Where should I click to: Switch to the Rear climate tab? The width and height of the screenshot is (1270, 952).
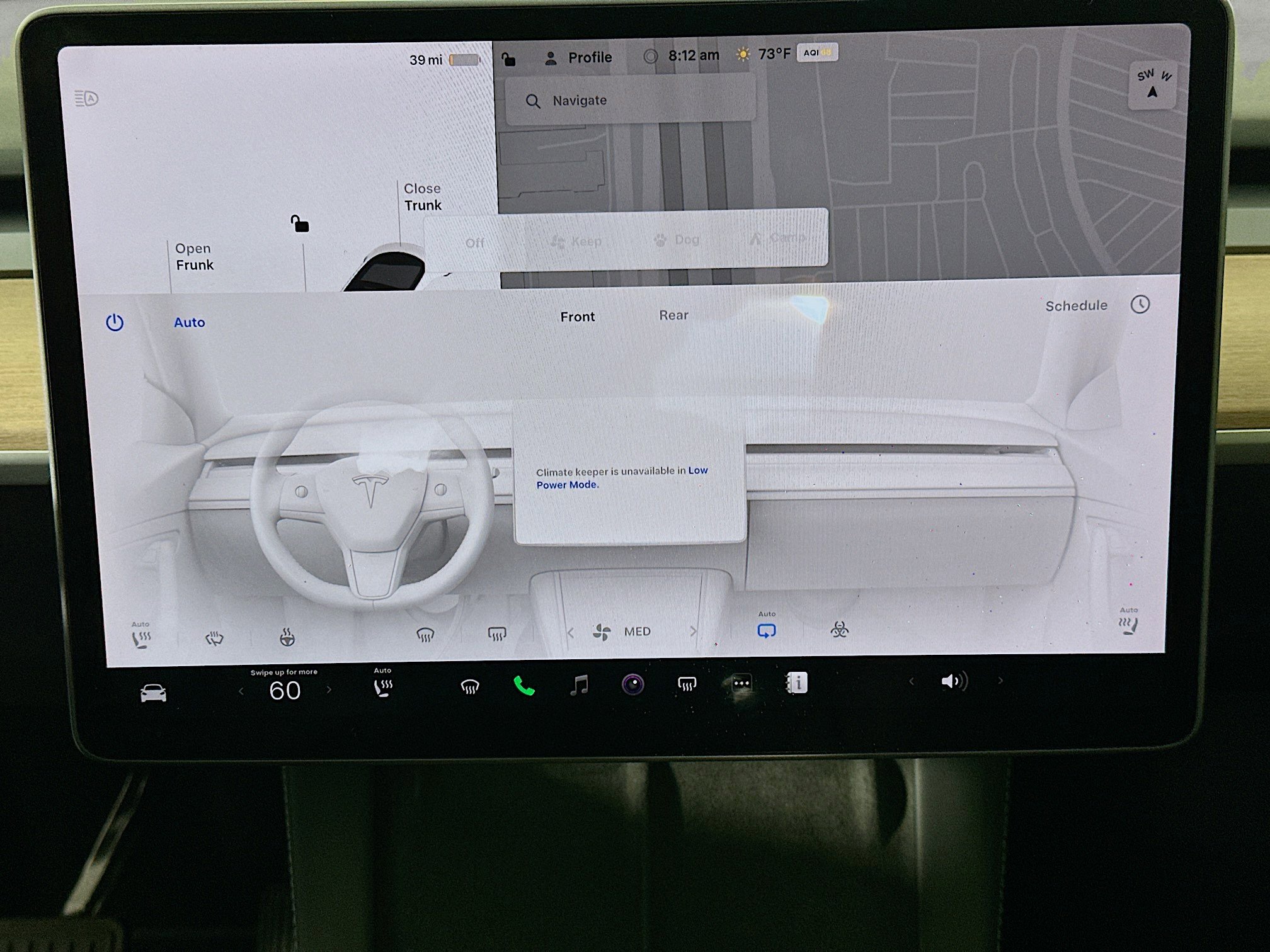pos(673,315)
